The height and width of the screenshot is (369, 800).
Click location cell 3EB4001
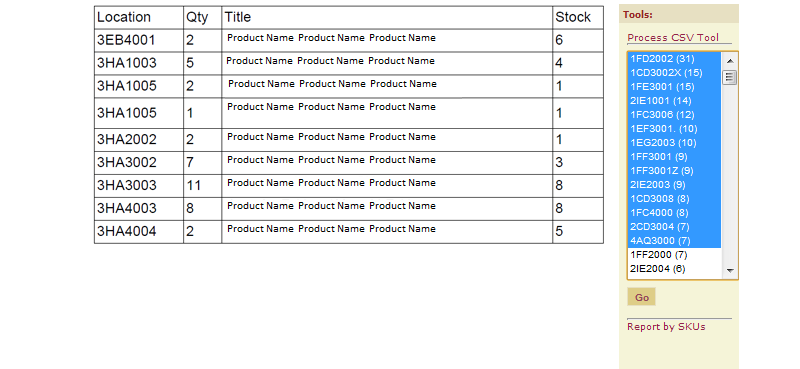pyautogui.click(x=139, y=40)
